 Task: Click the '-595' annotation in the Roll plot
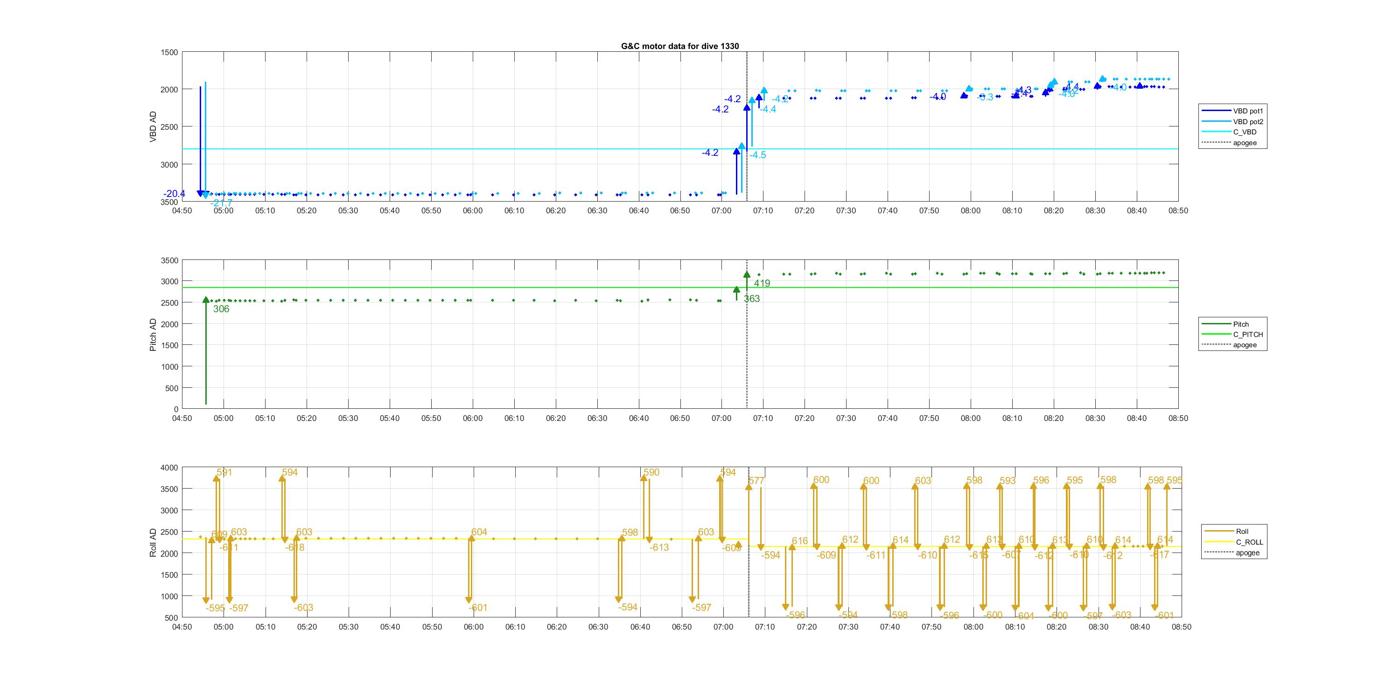(x=216, y=608)
